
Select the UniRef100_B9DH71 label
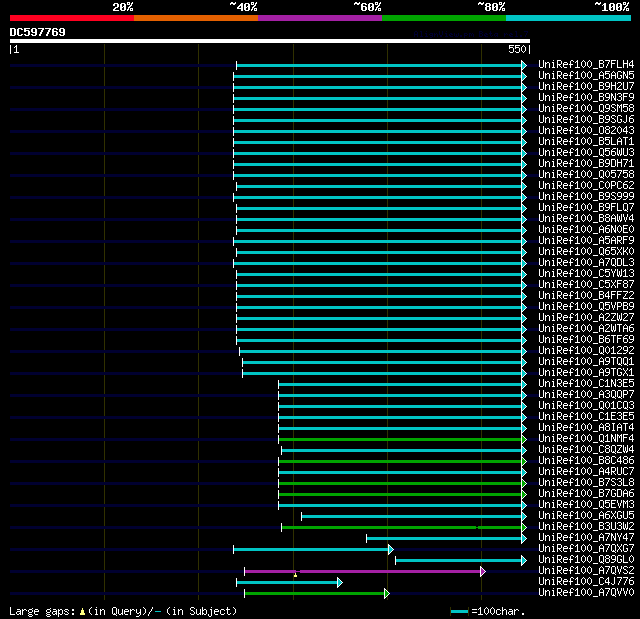coord(586,164)
